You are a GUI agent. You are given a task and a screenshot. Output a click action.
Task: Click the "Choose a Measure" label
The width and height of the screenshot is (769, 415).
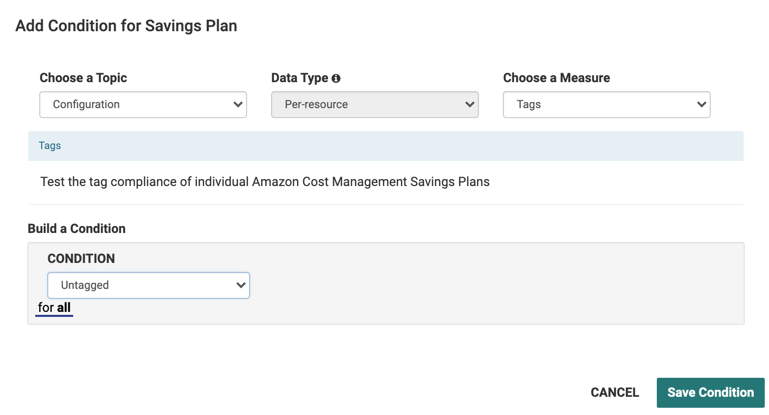pos(556,78)
